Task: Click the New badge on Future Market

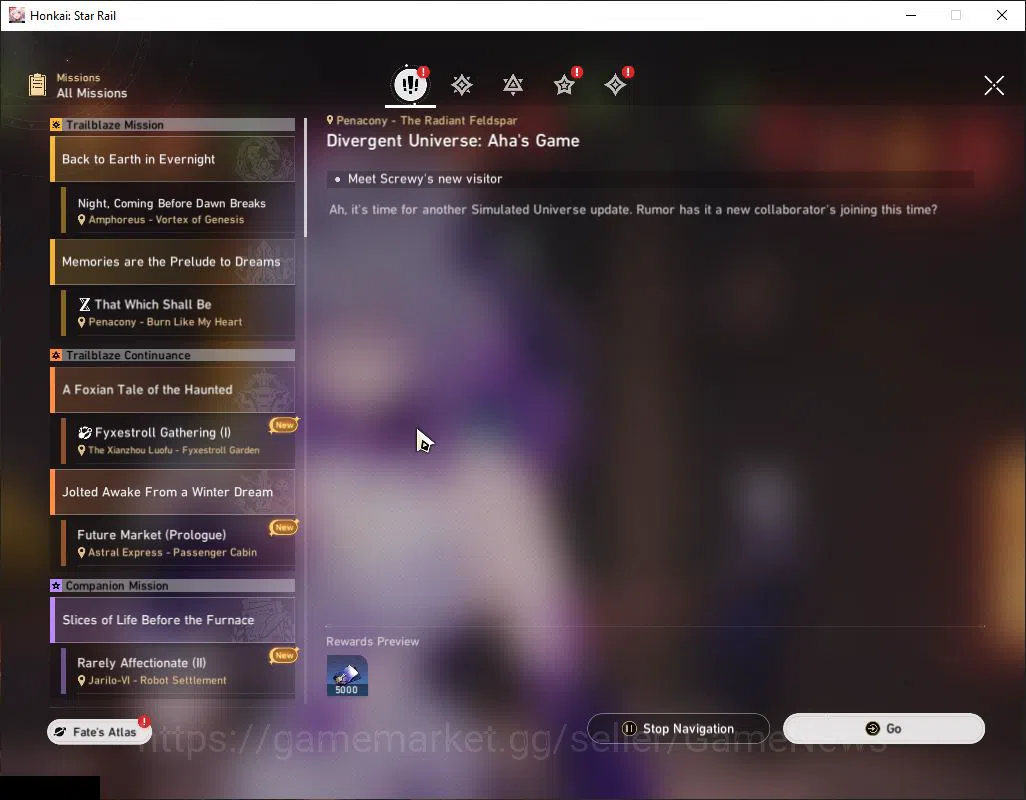Action: pyautogui.click(x=284, y=527)
